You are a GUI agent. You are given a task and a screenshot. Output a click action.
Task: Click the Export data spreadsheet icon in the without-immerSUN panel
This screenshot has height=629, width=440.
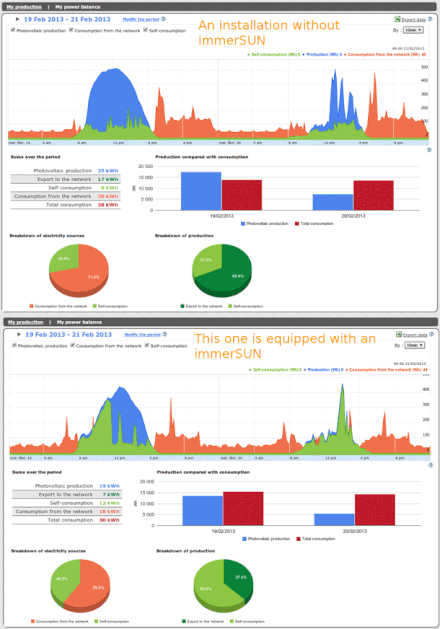pos(397,19)
